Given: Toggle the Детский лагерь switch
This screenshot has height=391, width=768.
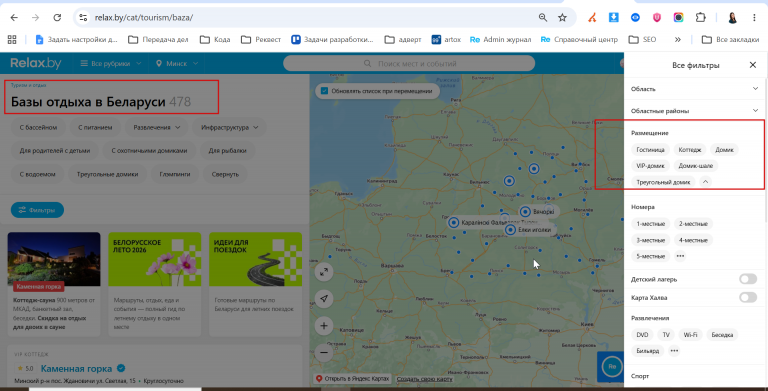Looking at the screenshot, I should point(748,279).
